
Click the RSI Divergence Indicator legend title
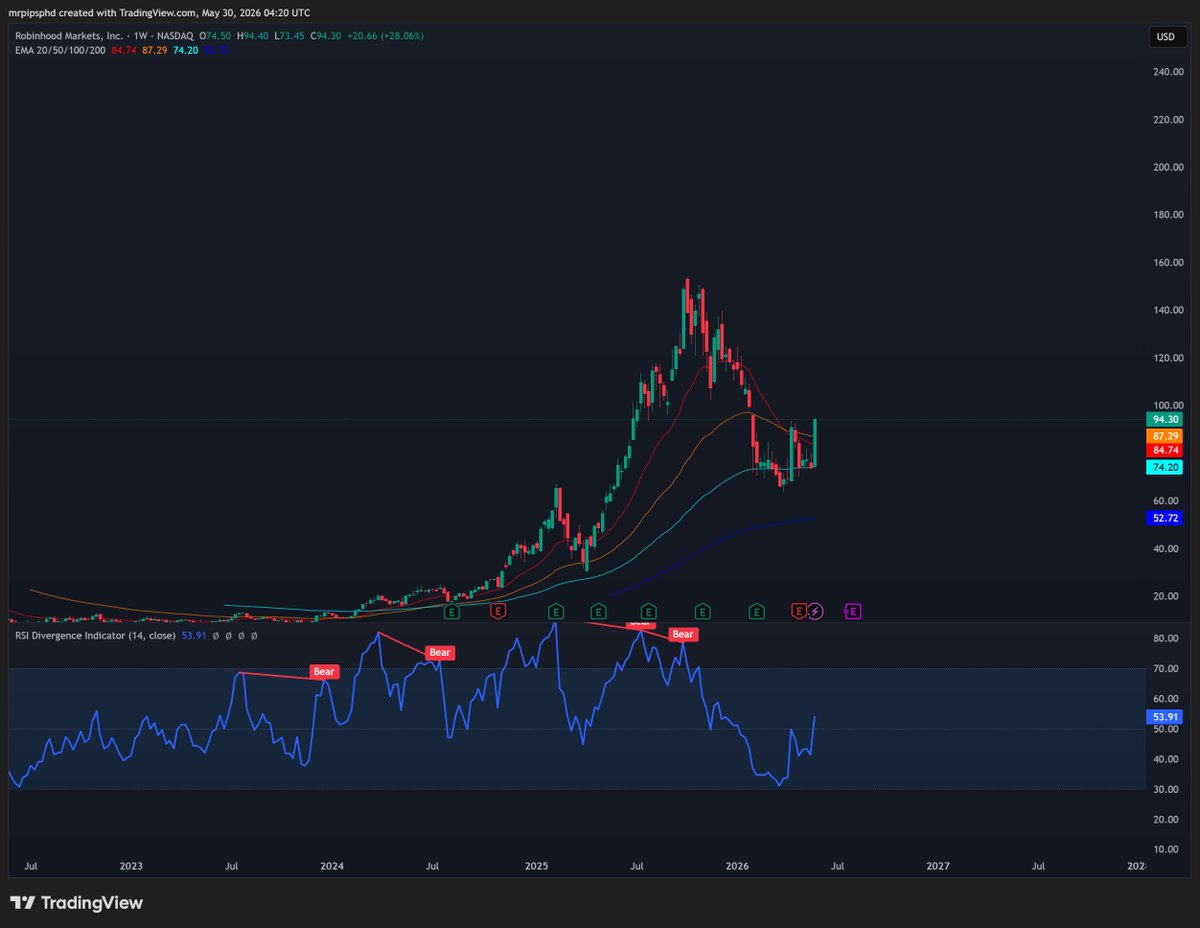(x=94, y=635)
